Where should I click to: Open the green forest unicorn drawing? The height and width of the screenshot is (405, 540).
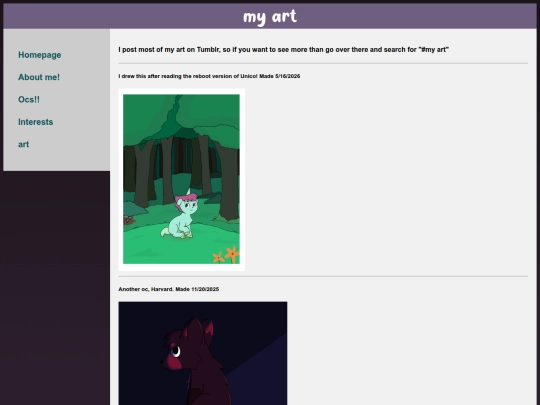pyautogui.click(x=181, y=179)
